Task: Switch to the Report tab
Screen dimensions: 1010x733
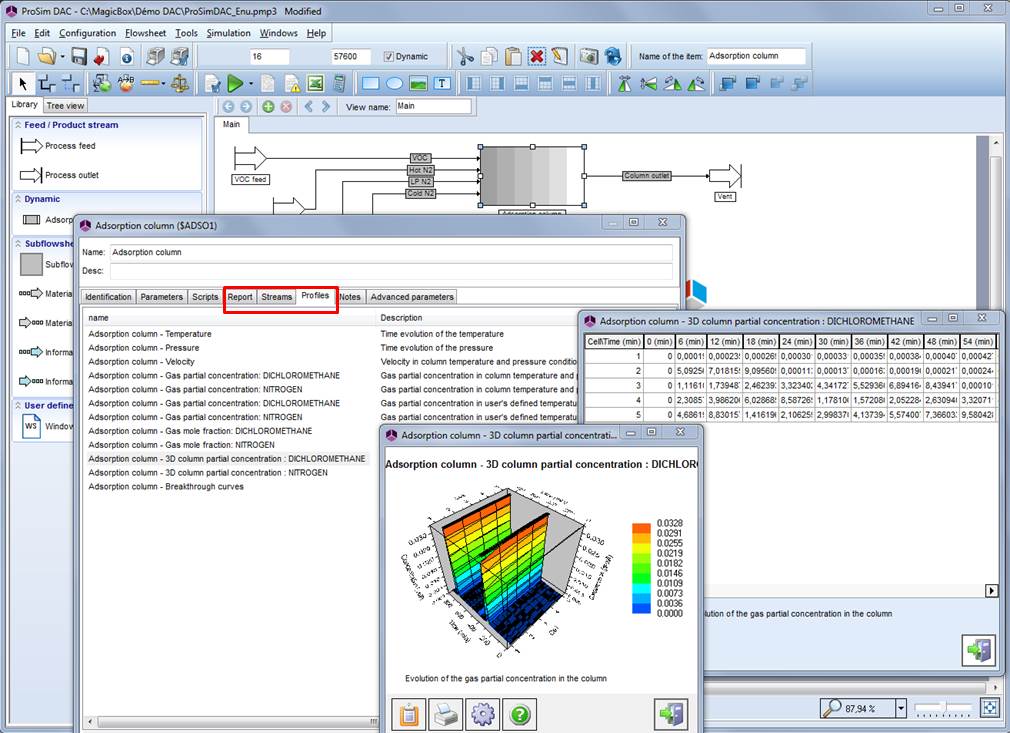Action: [x=240, y=297]
